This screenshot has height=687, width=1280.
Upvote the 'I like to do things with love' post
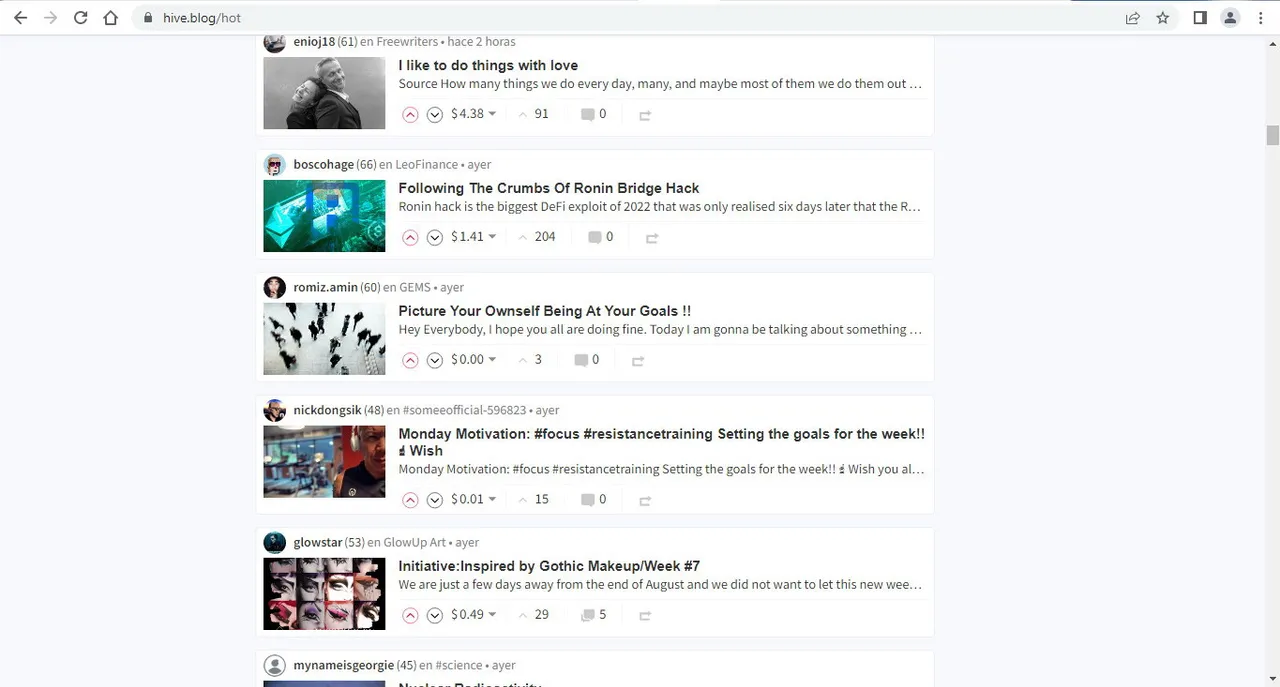410,115
